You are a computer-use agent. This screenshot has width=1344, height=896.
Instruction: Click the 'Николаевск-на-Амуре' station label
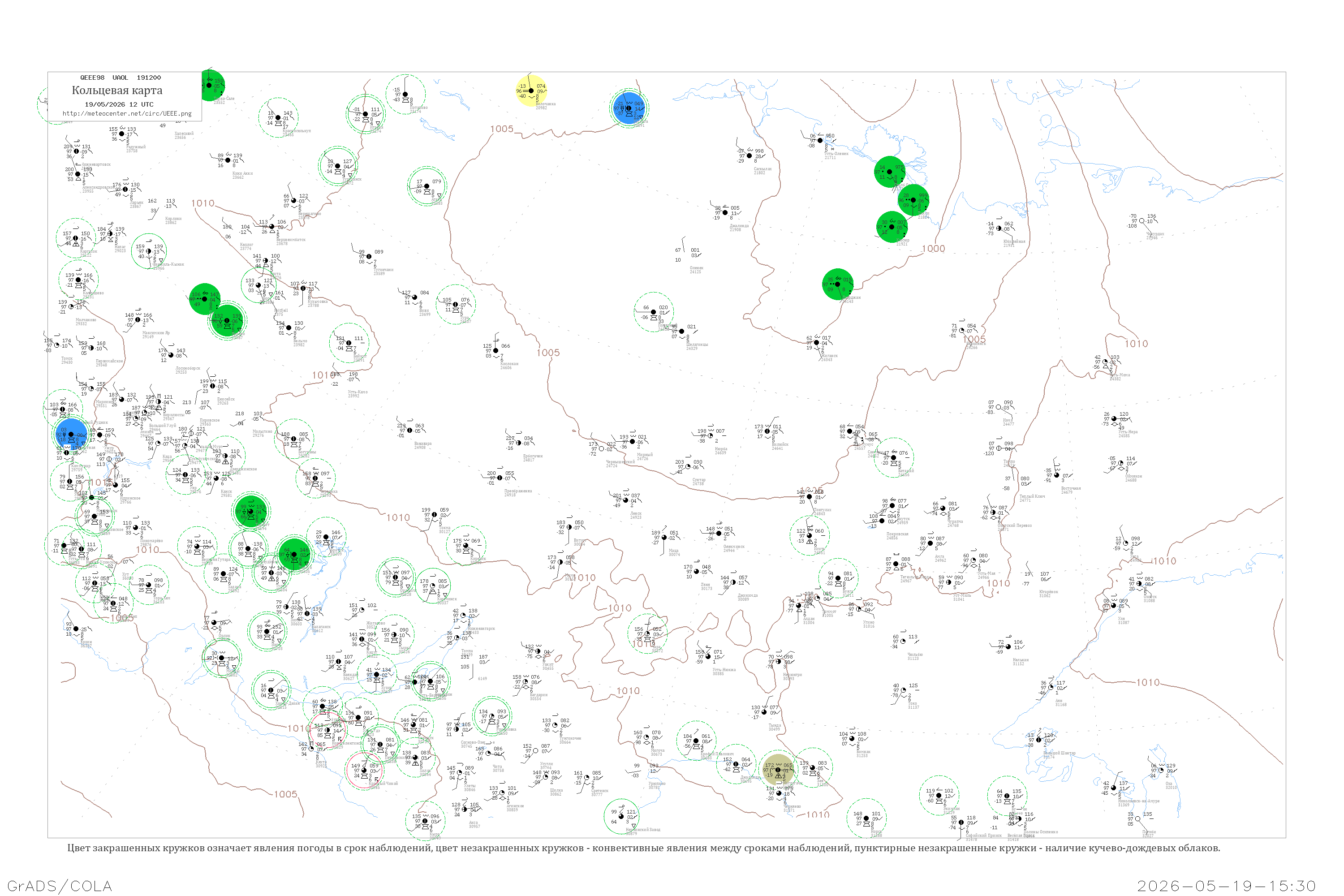click(1138, 801)
